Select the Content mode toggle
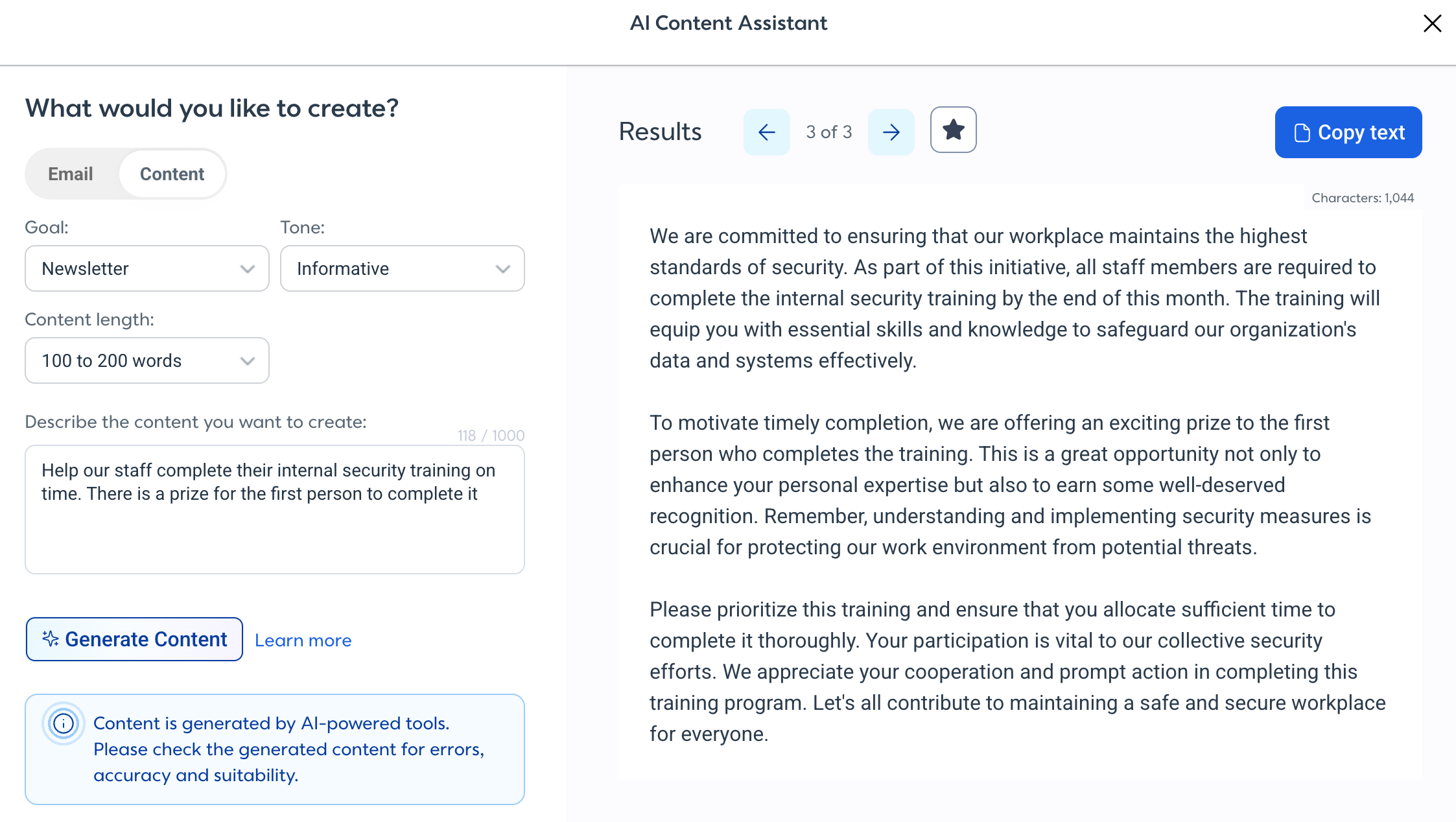The height and width of the screenshot is (822, 1456). [x=172, y=174]
